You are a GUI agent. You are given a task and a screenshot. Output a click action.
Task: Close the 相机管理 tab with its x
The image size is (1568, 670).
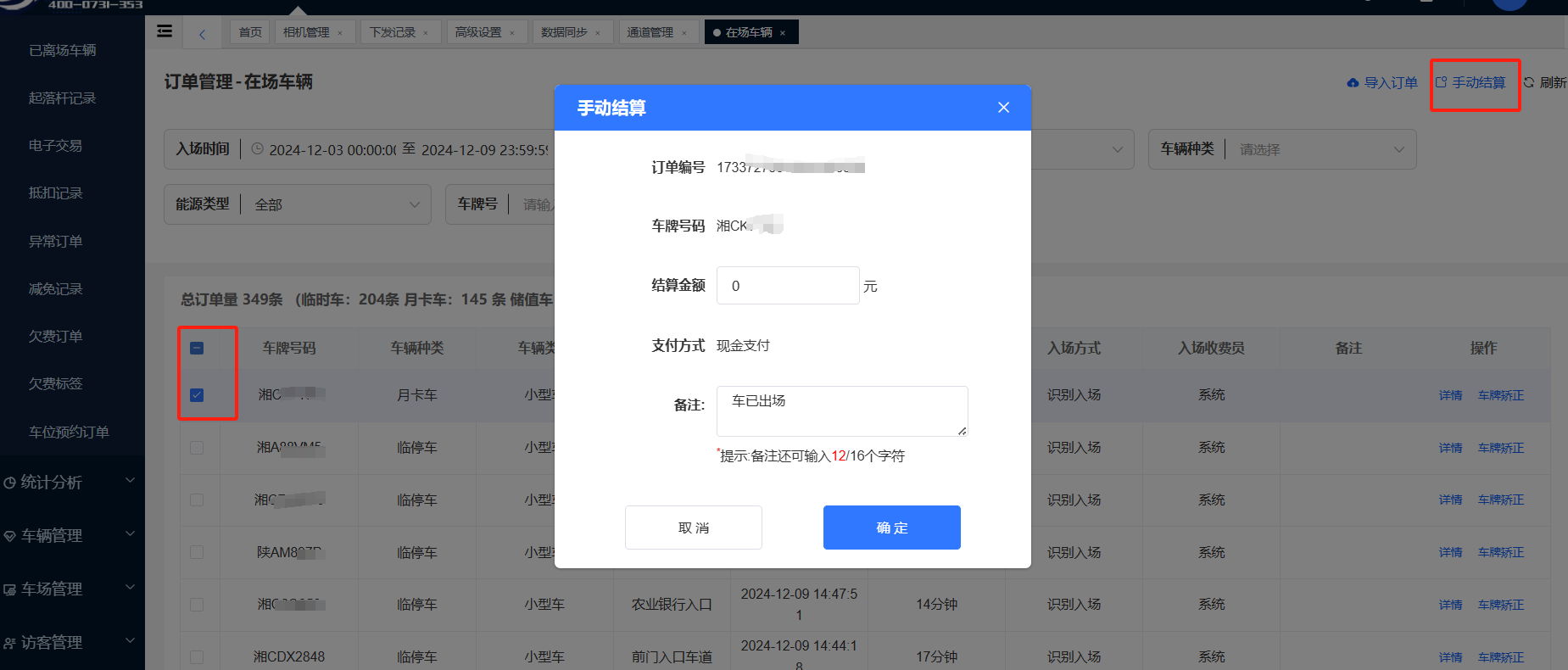340,33
